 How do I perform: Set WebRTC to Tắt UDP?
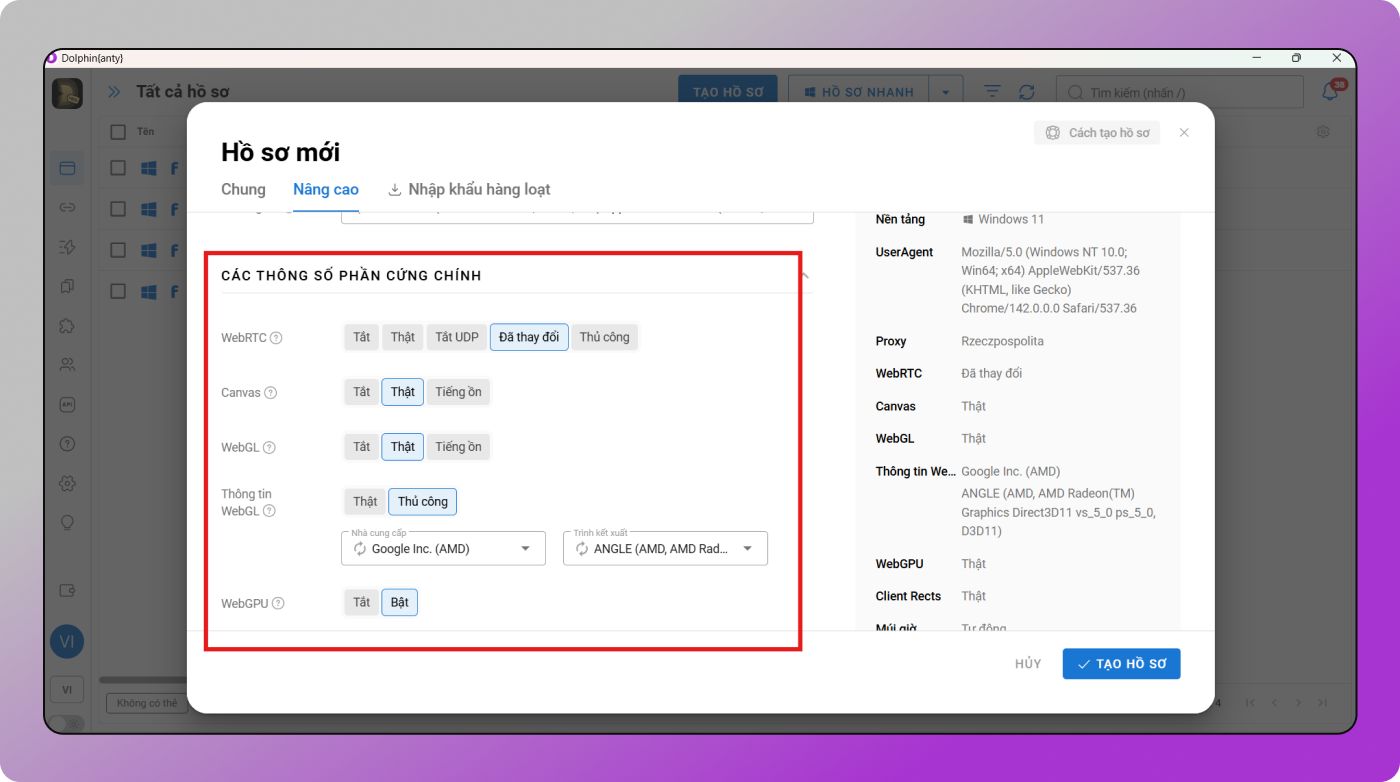click(x=456, y=337)
